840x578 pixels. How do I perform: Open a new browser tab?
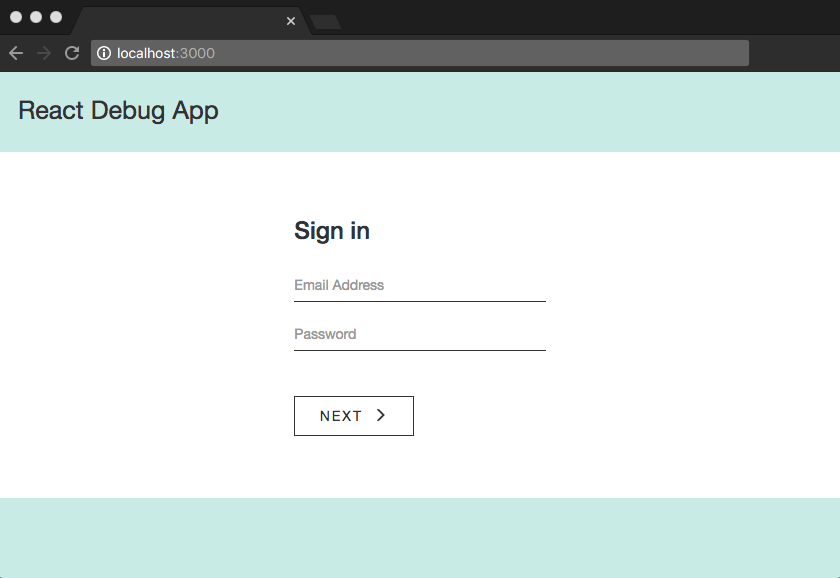(x=326, y=22)
